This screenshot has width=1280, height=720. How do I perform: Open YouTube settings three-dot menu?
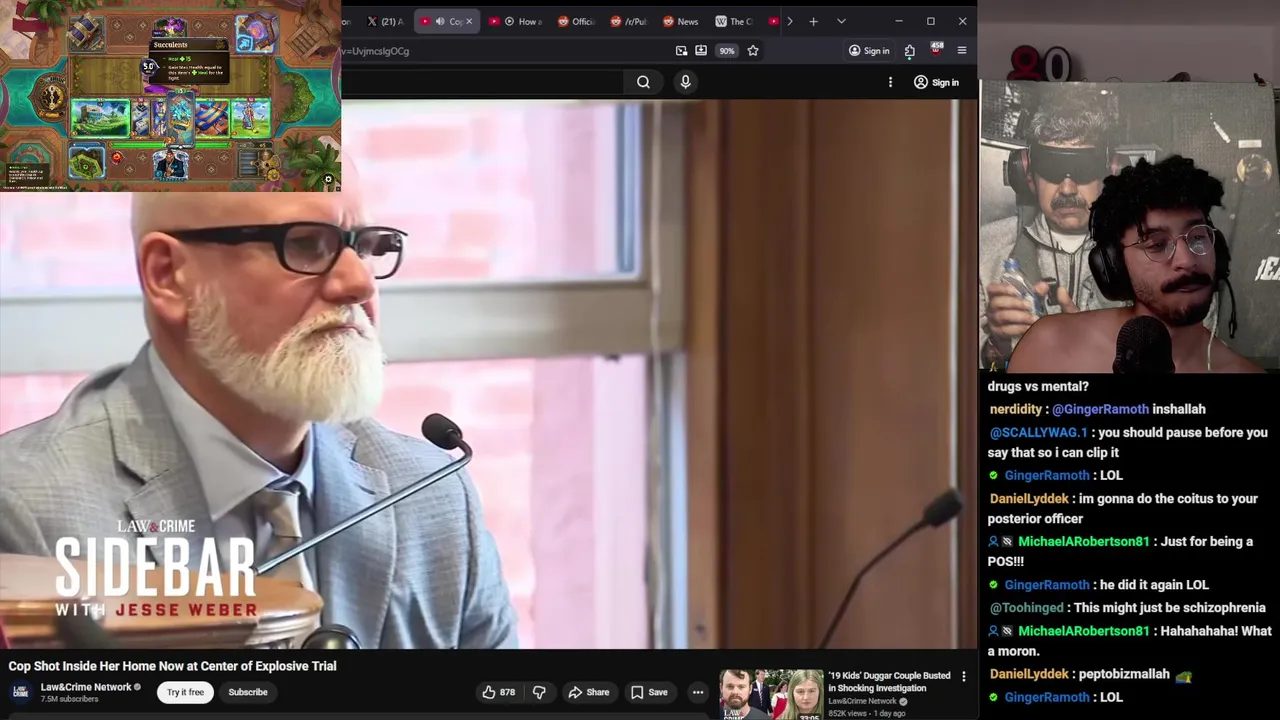(890, 82)
